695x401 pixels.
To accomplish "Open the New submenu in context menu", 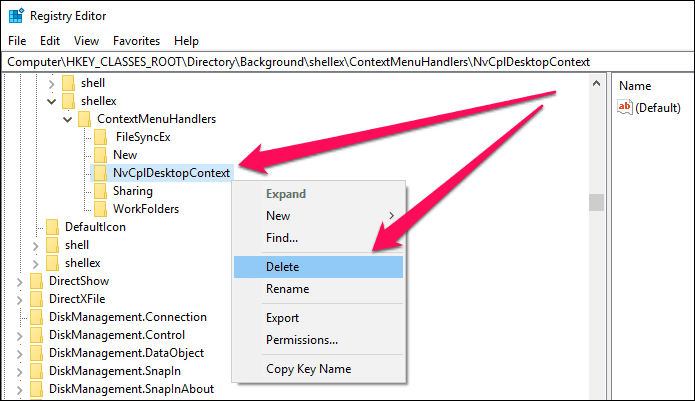I will pos(318,216).
